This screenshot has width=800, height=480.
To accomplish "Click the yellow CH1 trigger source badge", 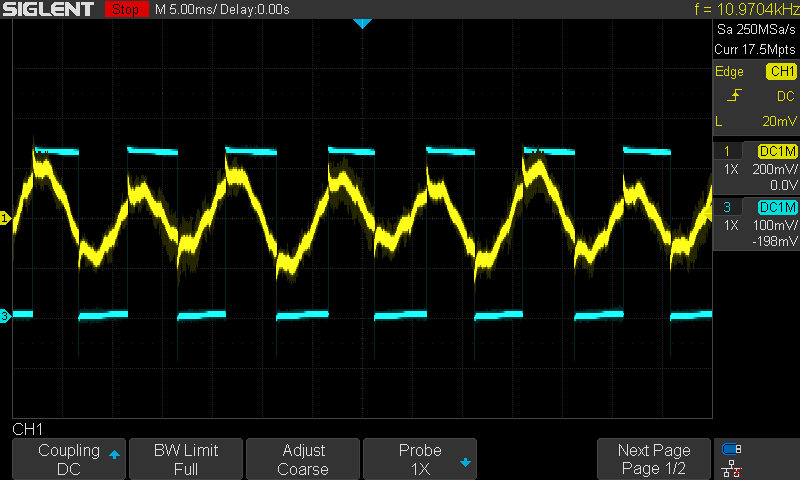I will [781, 71].
